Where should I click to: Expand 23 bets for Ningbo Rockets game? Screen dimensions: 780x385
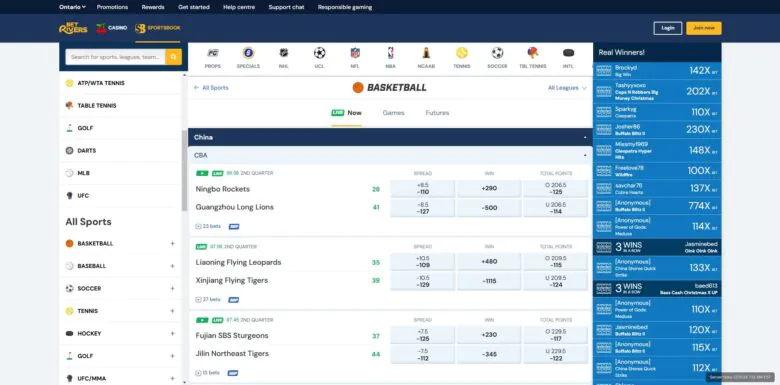208,226
